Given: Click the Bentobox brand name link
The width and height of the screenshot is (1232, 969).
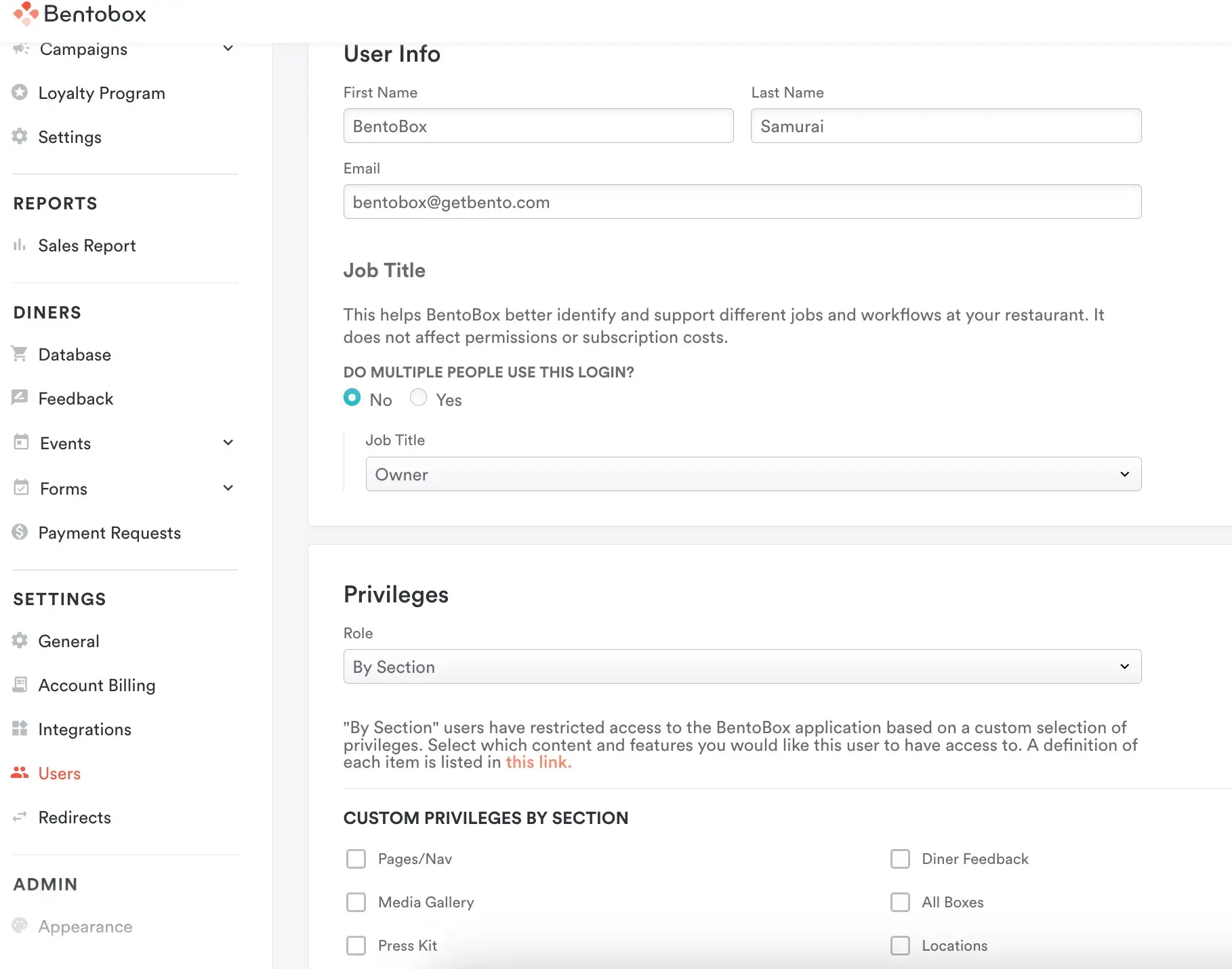Looking at the screenshot, I should (95, 14).
